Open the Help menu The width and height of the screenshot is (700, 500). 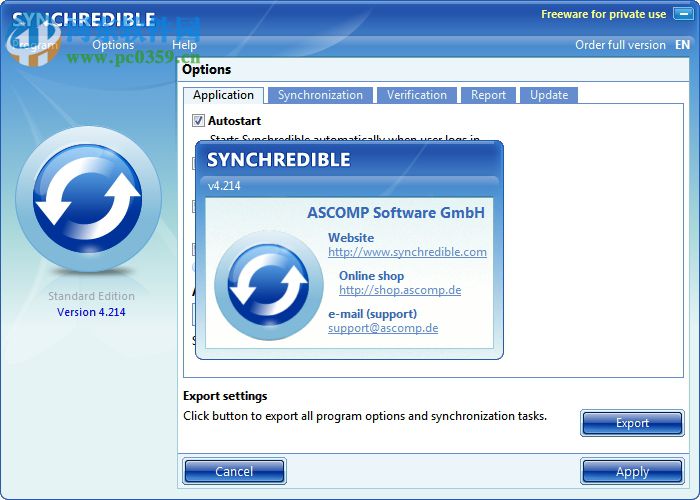pos(184,45)
